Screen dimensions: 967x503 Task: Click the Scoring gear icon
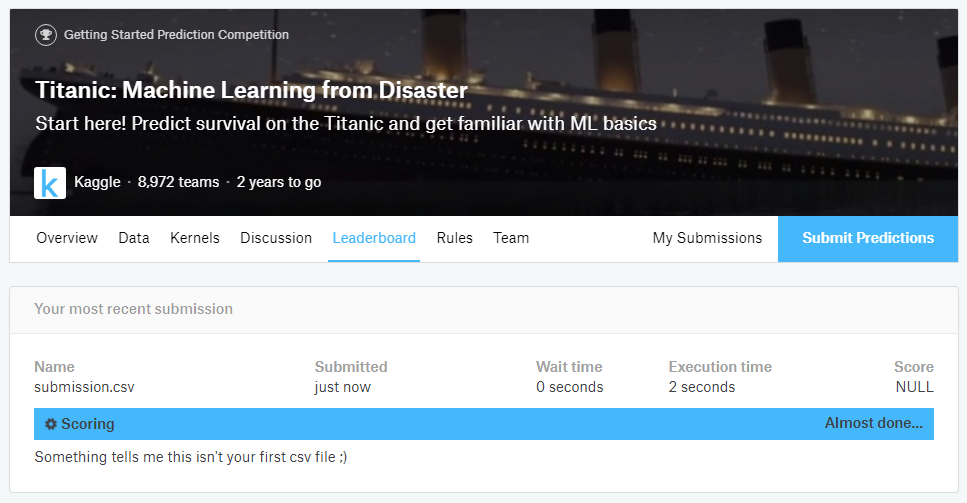pos(51,424)
